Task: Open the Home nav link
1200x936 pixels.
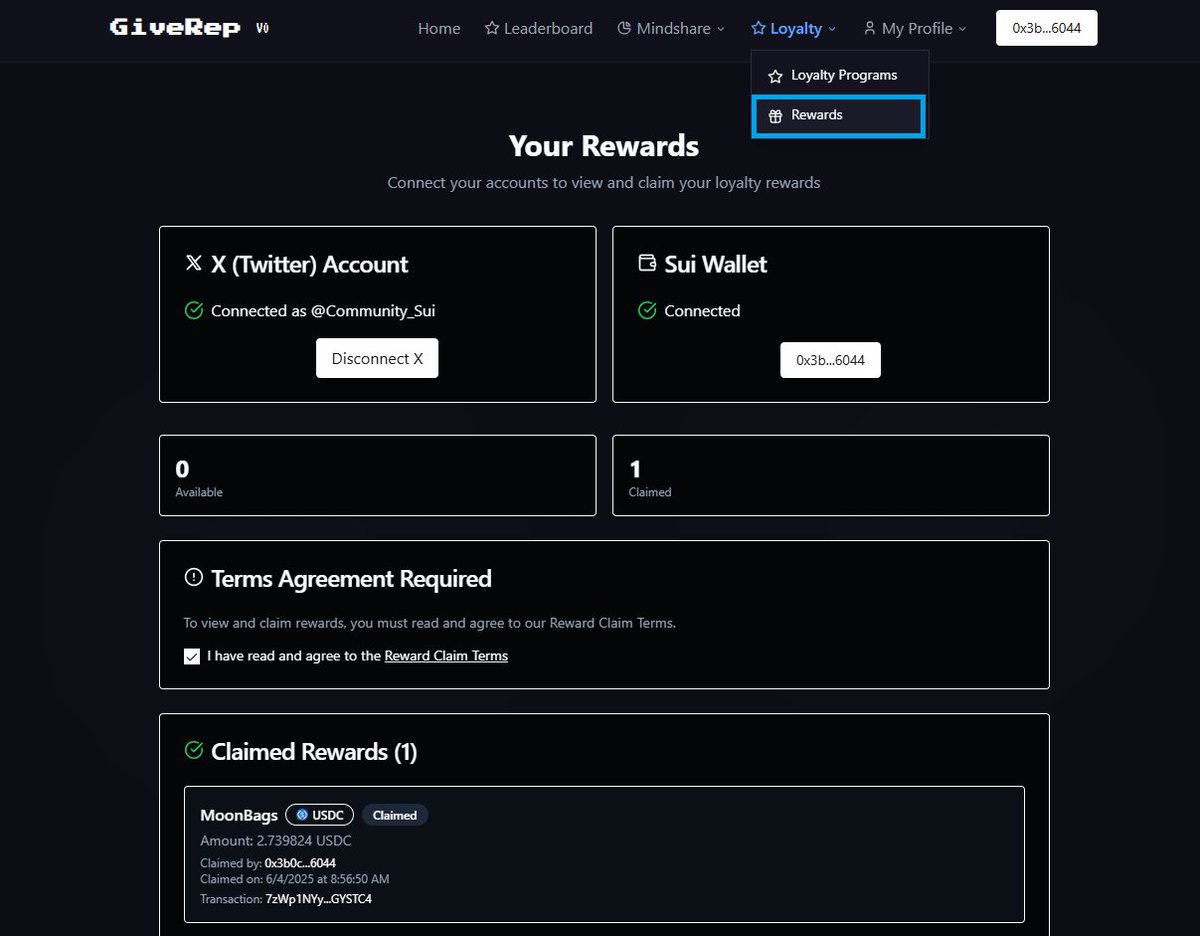Action: (439, 28)
